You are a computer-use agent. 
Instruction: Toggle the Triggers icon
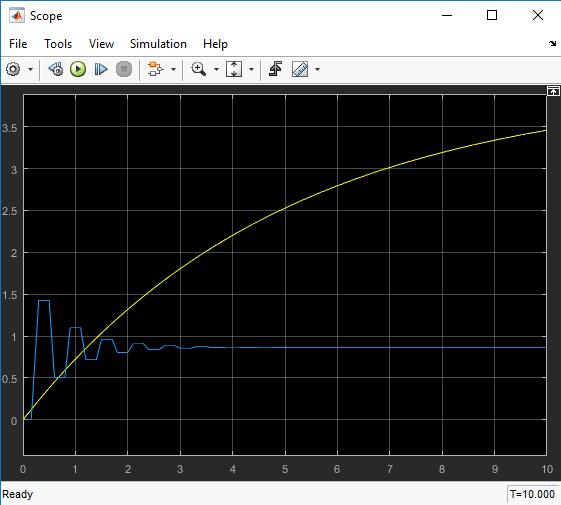point(276,69)
